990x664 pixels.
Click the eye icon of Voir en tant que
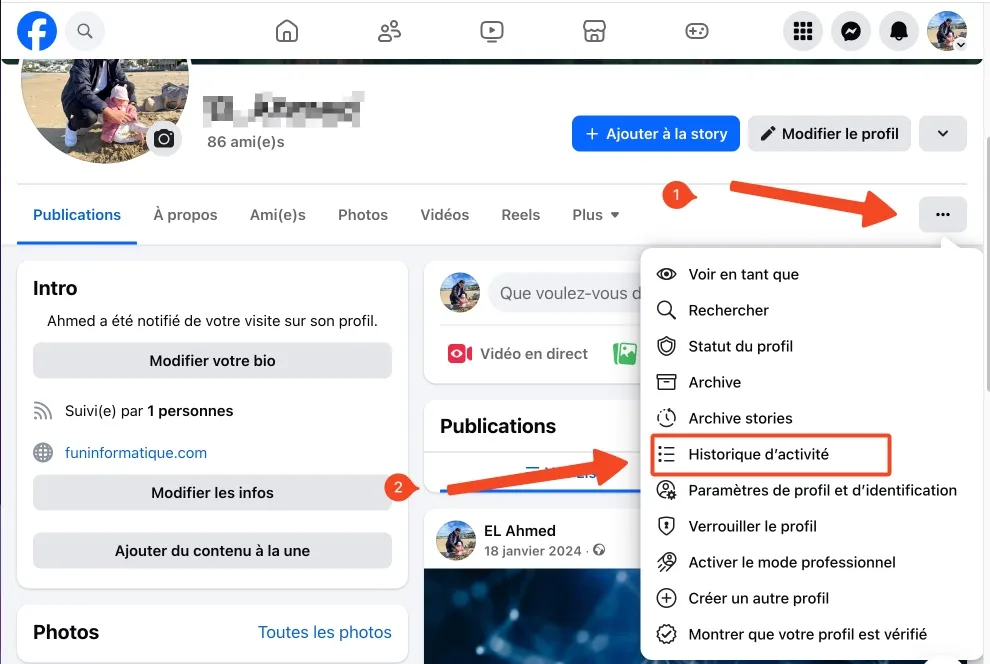tap(666, 275)
